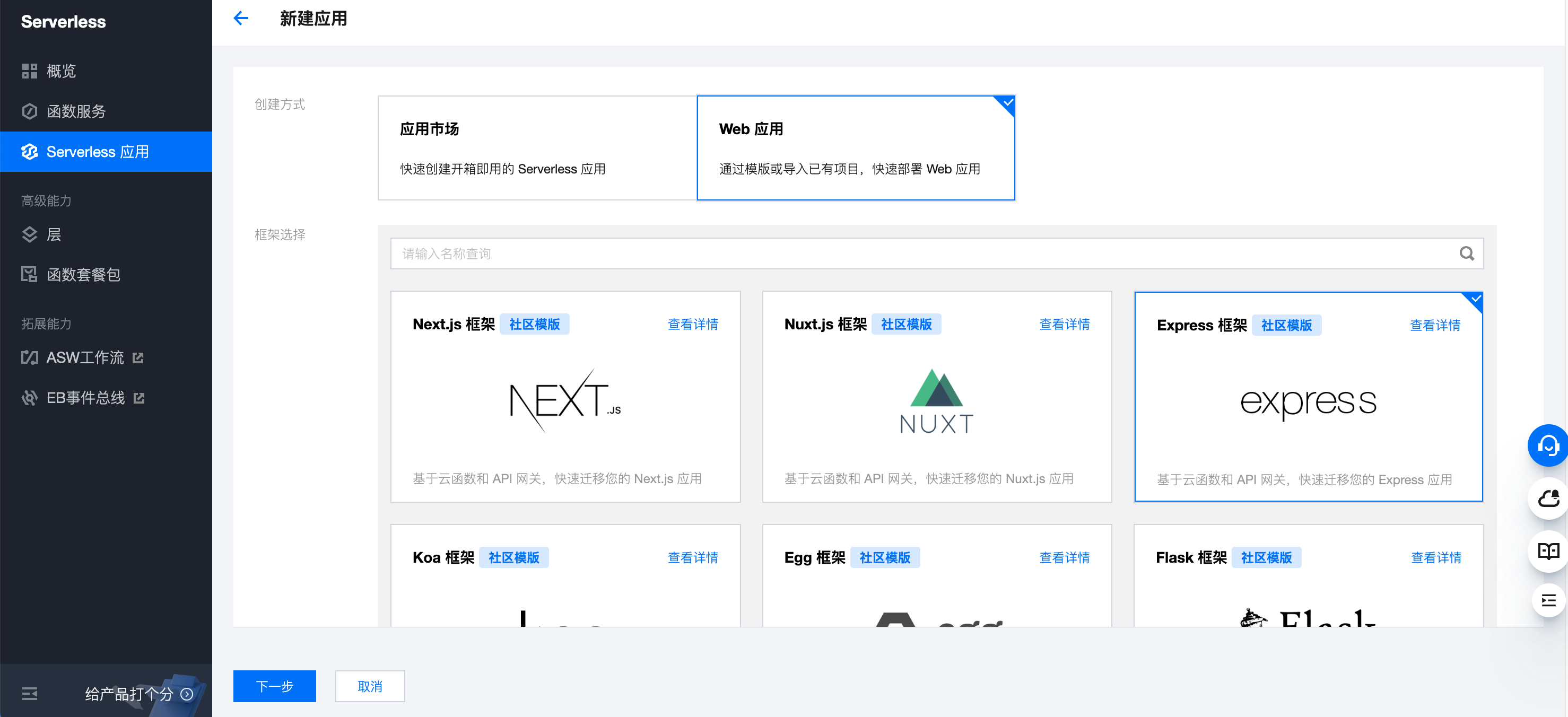This screenshot has width=1568, height=717.
Task: Click the cloud notification floating icon
Action: click(x=1548, y=499)
